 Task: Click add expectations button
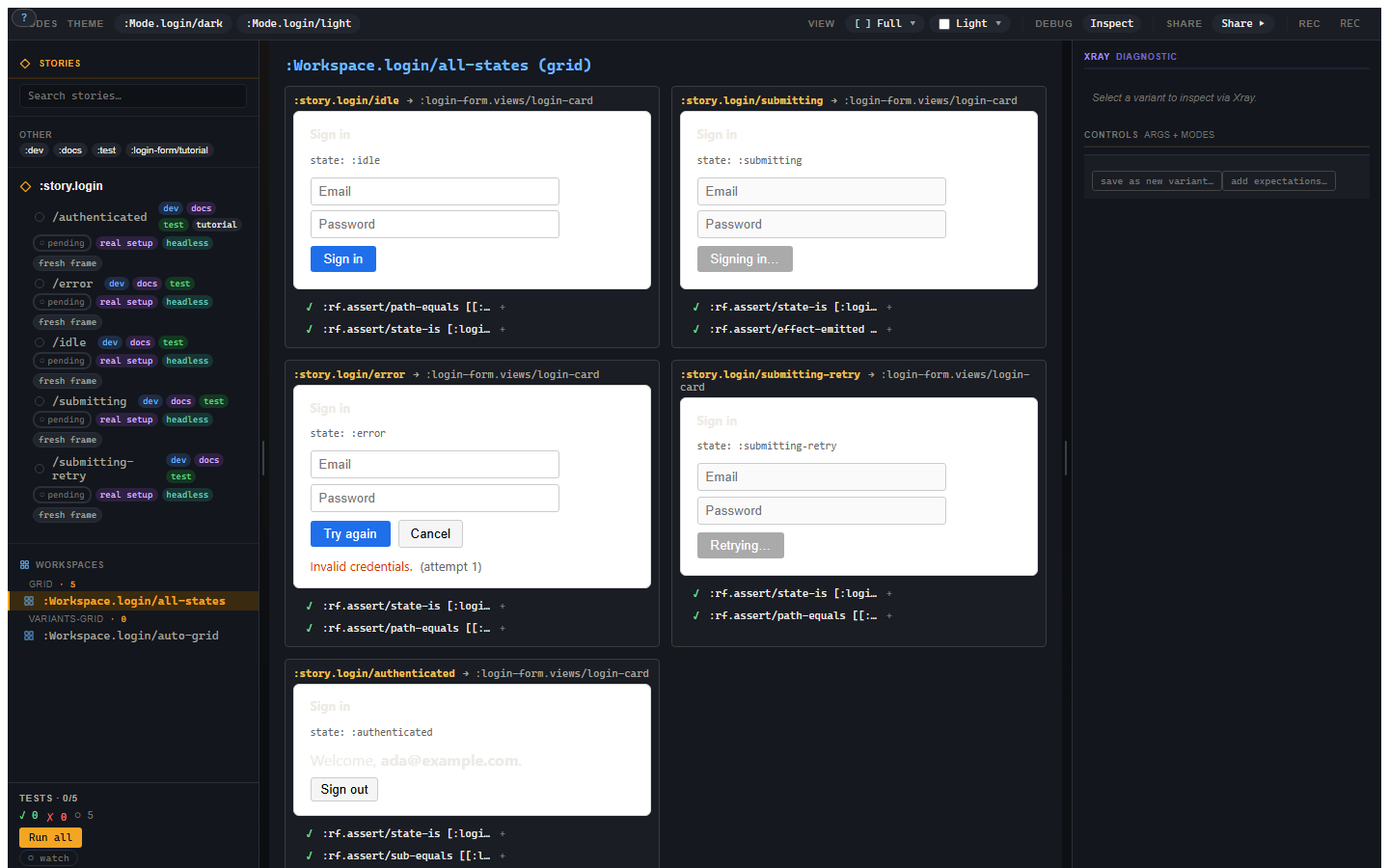coord(1279,181)
